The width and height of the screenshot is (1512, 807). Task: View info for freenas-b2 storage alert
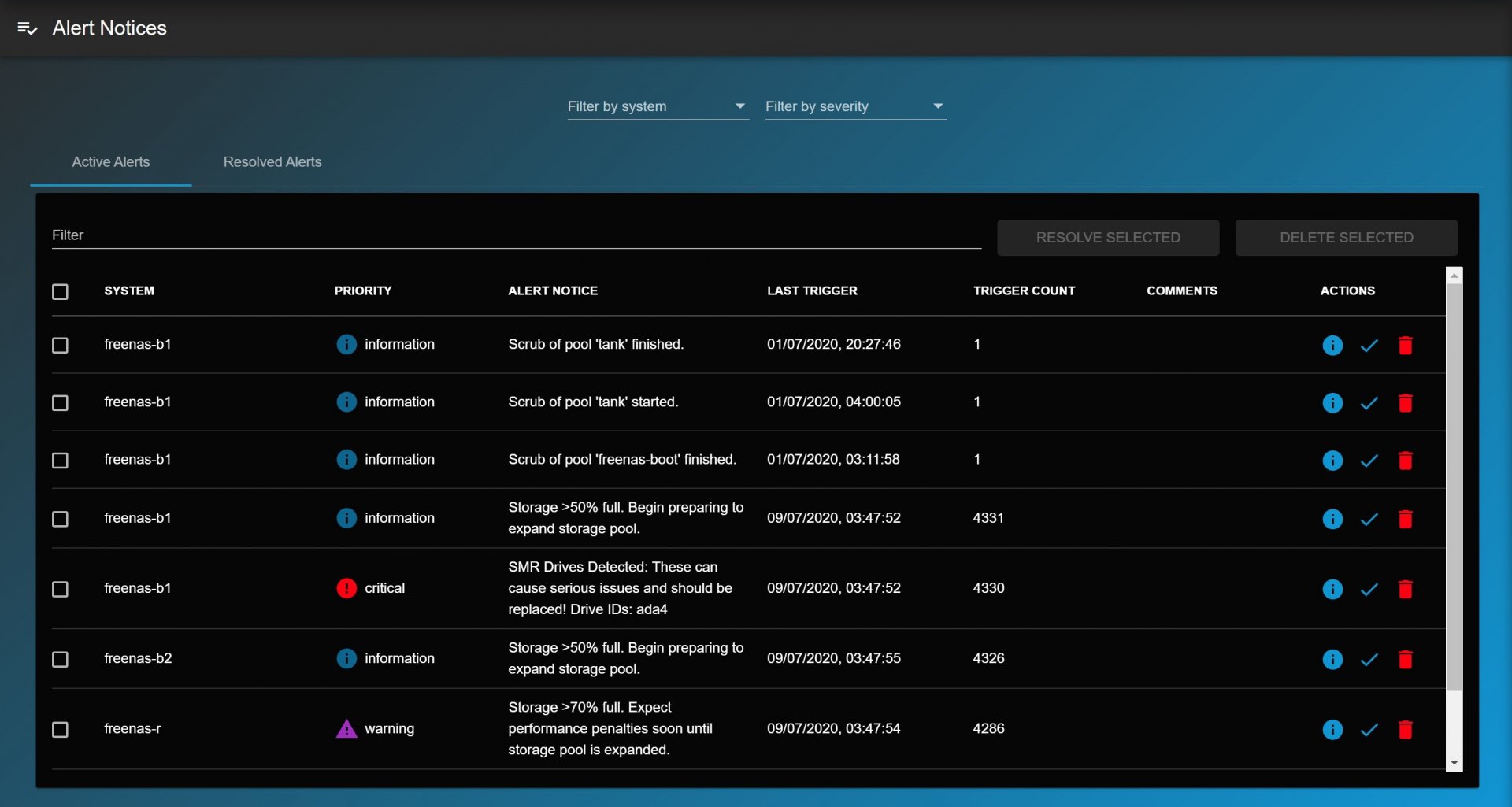tap(1332, 659)
